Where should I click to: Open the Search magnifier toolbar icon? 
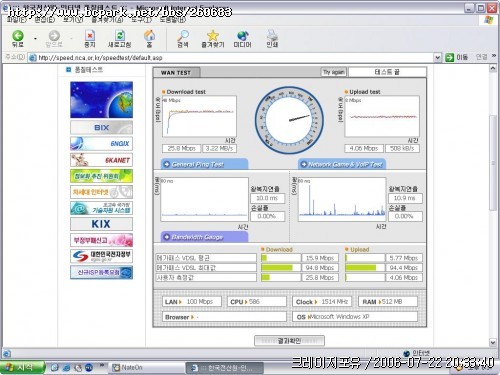click(183, 35)
